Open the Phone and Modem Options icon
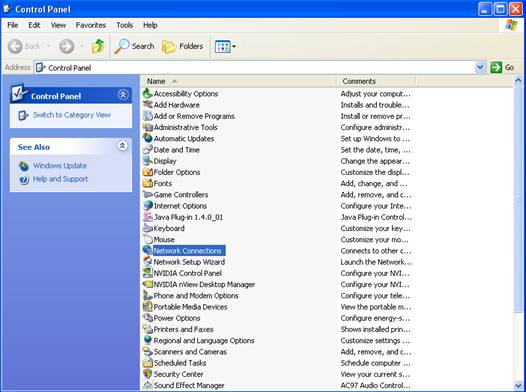526x392 pixels. point(148,295)
